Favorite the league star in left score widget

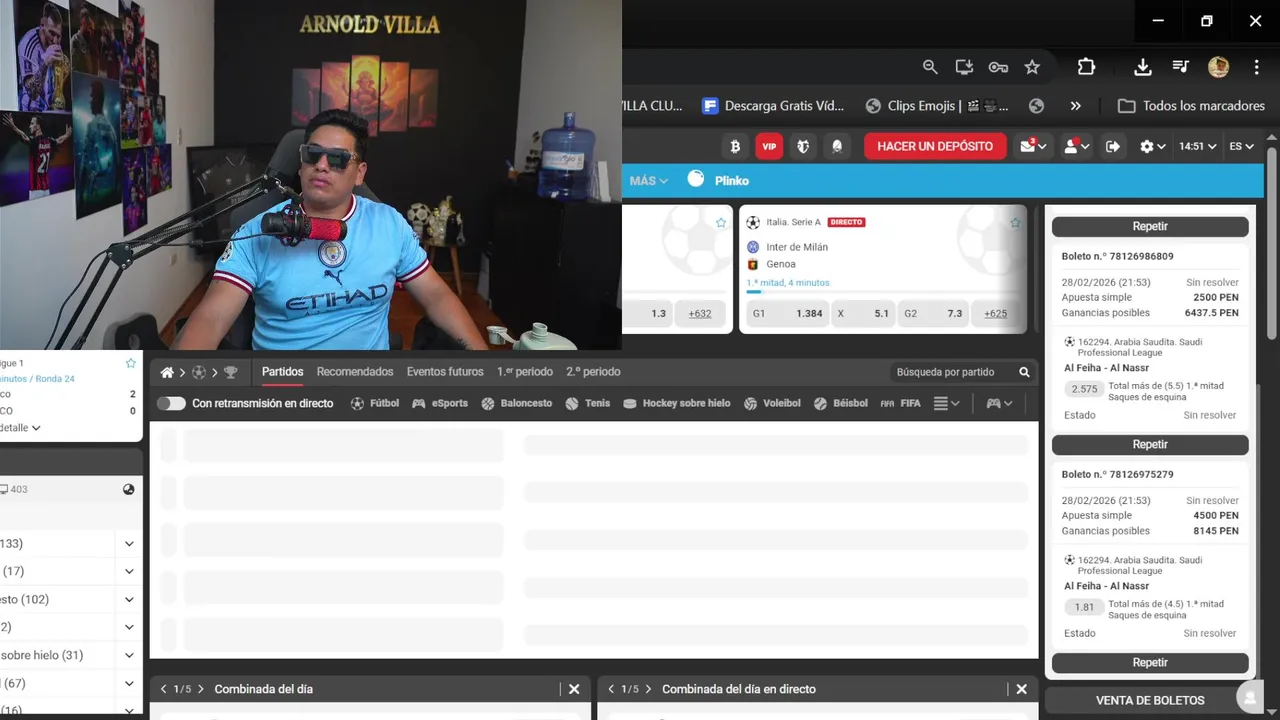[130, 363]
